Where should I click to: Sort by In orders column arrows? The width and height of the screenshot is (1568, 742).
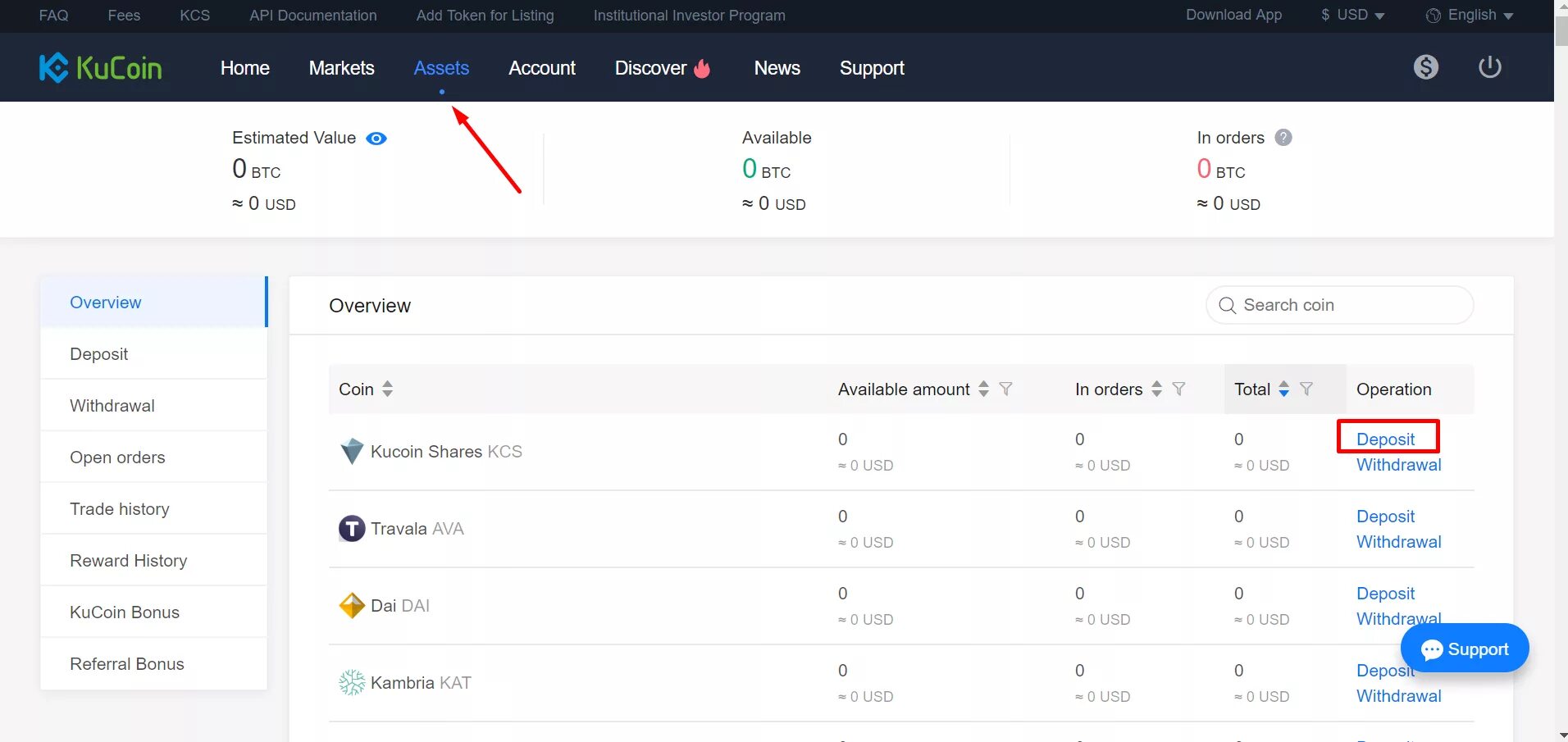click(x=1156, y=389)
